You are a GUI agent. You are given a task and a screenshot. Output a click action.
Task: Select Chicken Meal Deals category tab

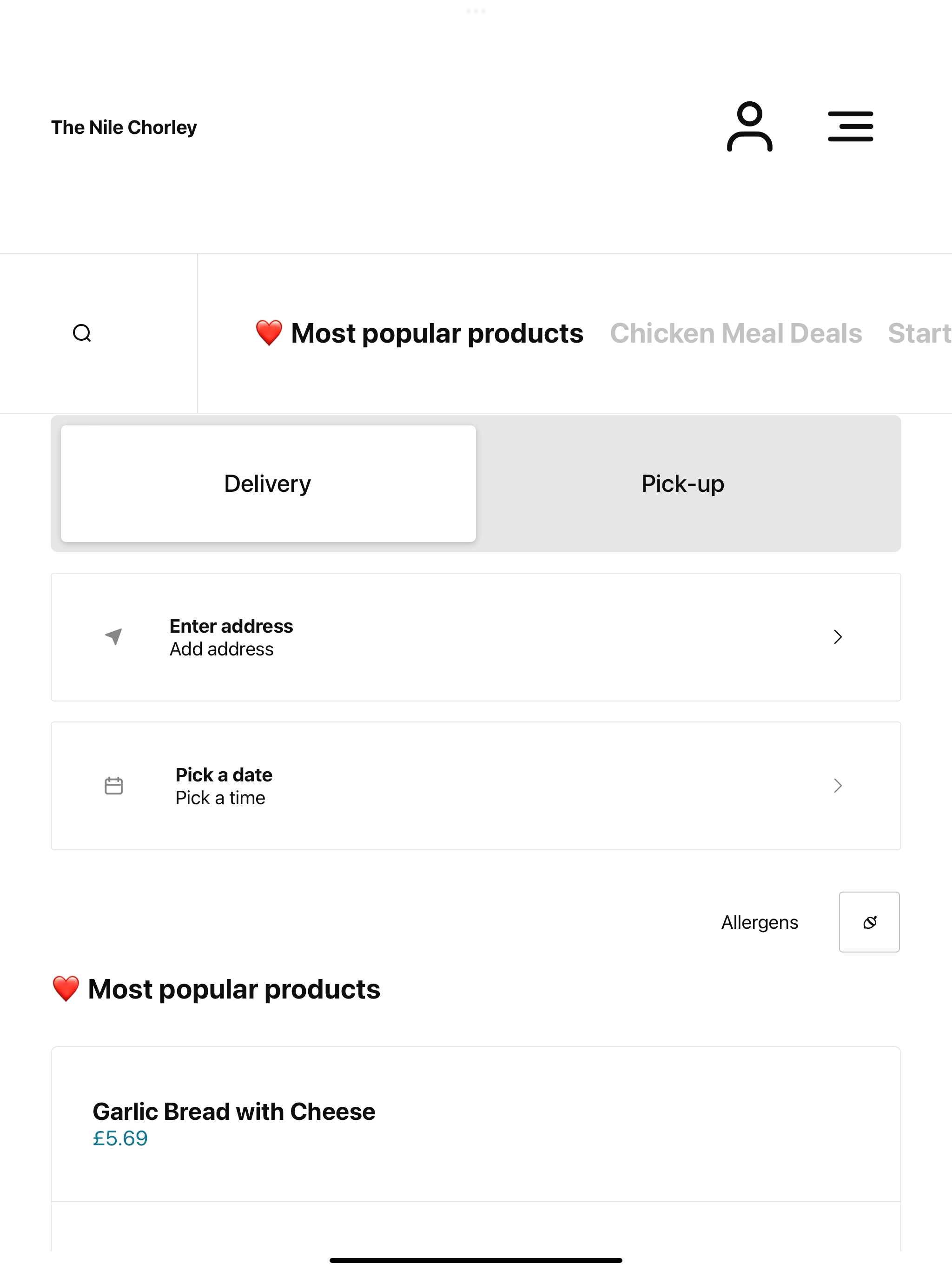[x=736, y=333]
